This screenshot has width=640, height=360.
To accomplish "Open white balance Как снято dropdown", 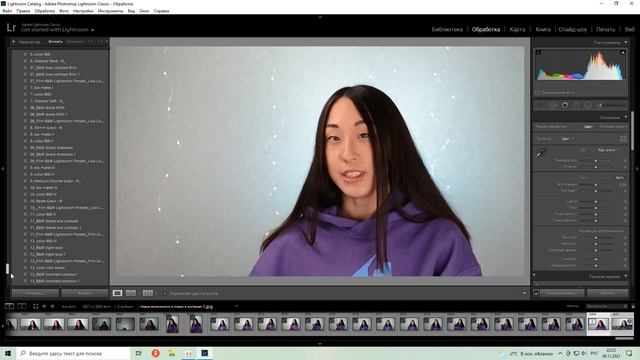I will [x=608, y=150].
